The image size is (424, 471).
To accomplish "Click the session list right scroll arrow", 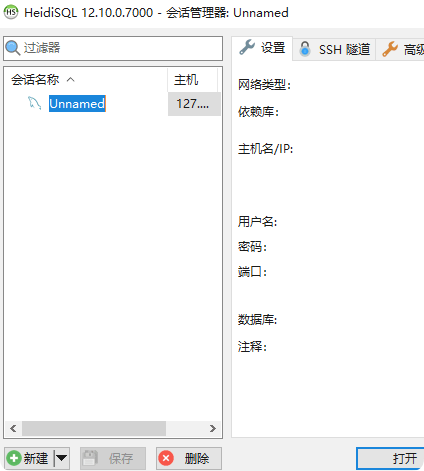I will pyautogui.click(x=213, y=428).
